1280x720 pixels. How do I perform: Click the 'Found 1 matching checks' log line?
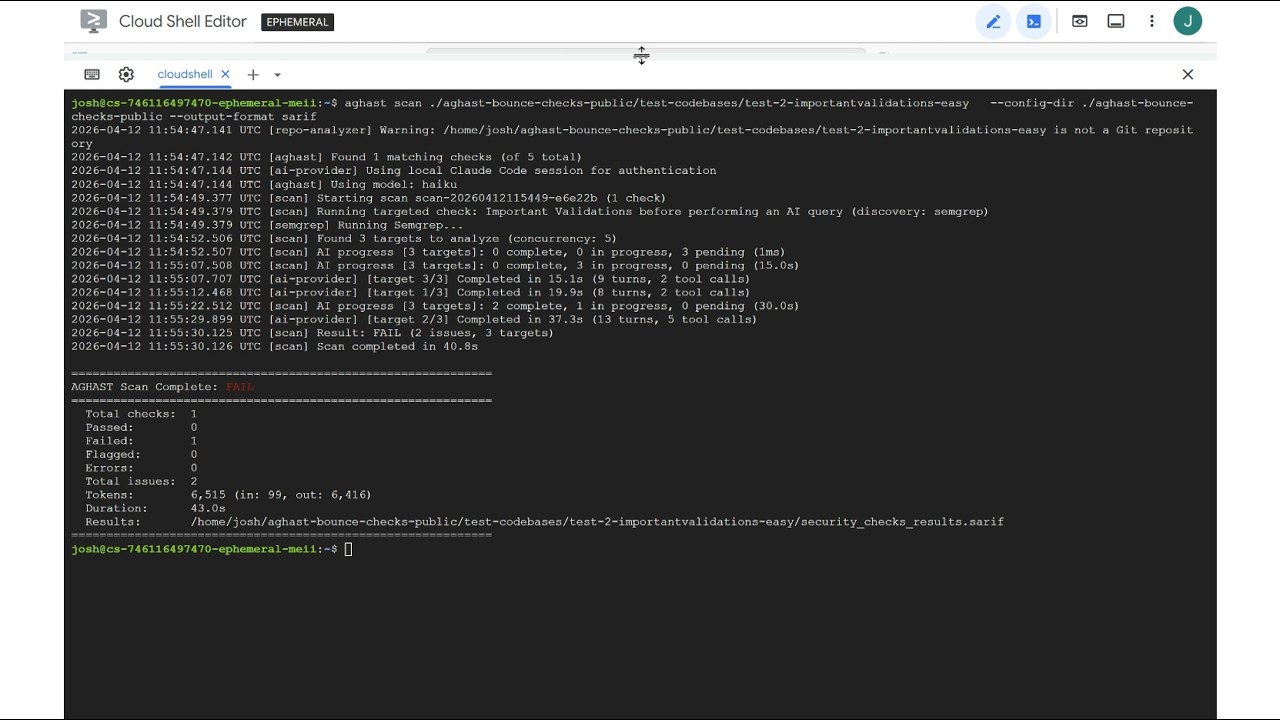click(326, 157)
